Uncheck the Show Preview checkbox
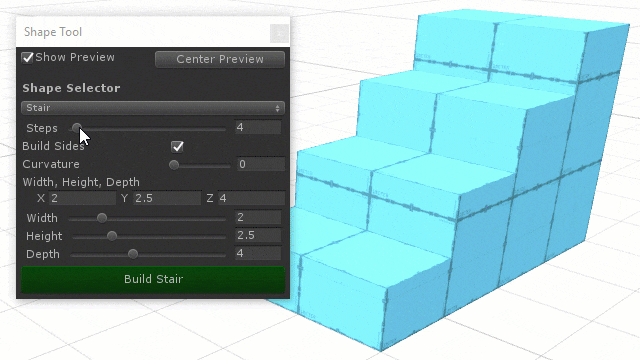 pyautogui.click(x=28, y=58)
